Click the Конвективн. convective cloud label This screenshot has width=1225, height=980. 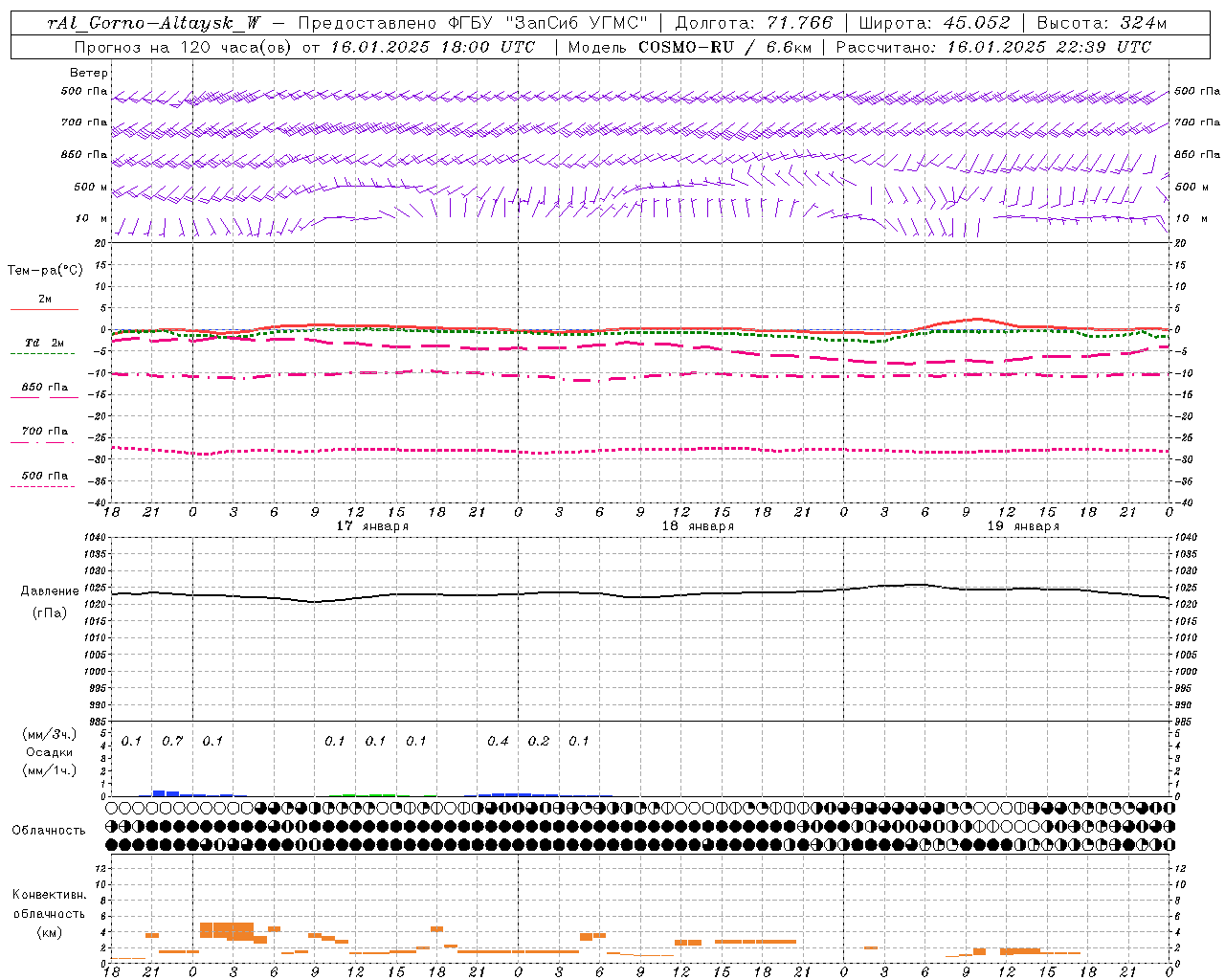[49, 895]
